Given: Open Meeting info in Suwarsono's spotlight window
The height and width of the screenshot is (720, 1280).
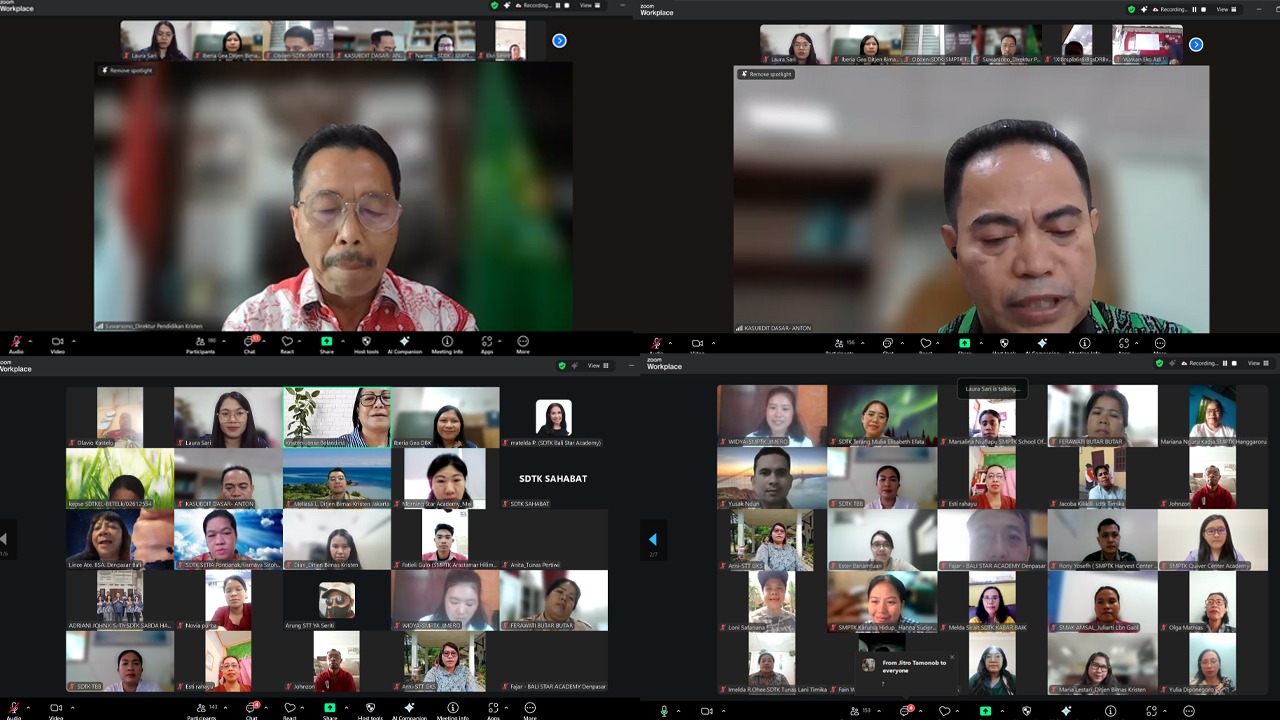Looking at the screenshot, I should [x=447, y=343].
